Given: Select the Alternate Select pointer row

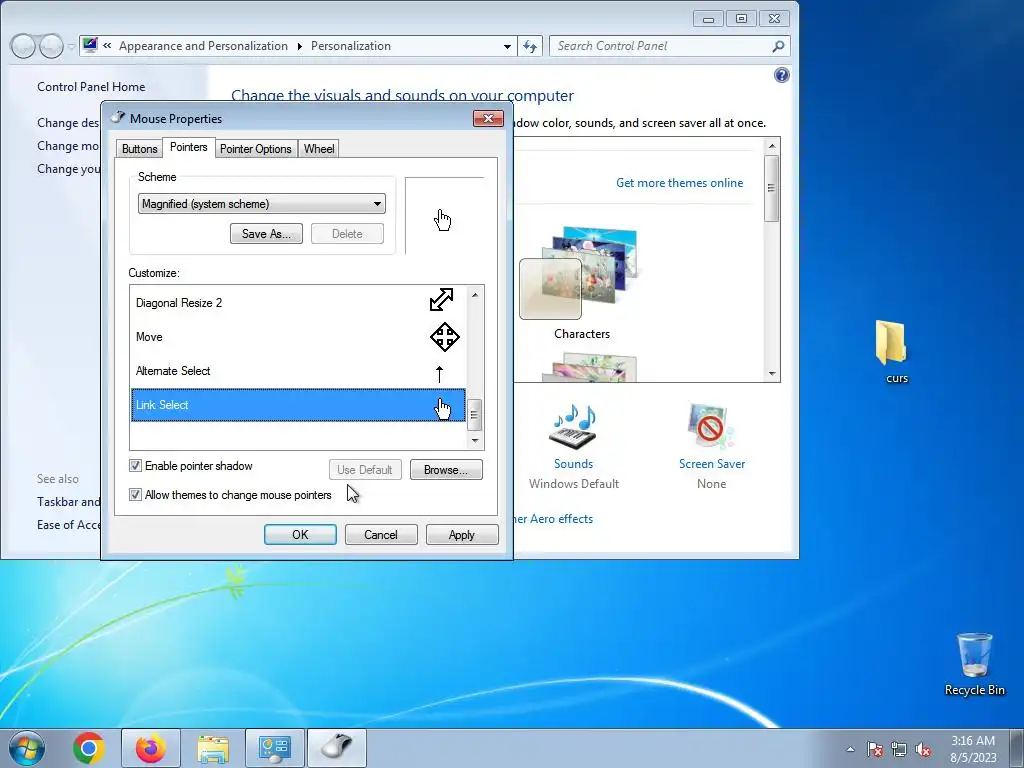Looking at the screenshot, I should (x=298, y=371).
